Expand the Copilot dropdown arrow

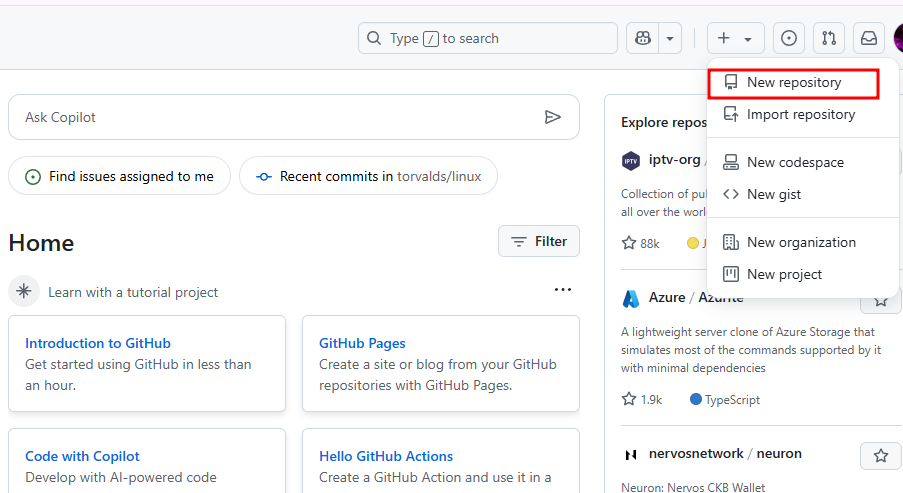coord(670,39)
